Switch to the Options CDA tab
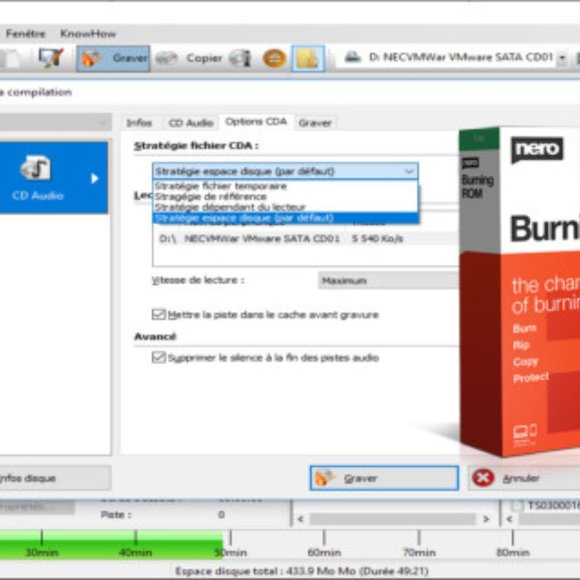 click(x=256, y=122)
